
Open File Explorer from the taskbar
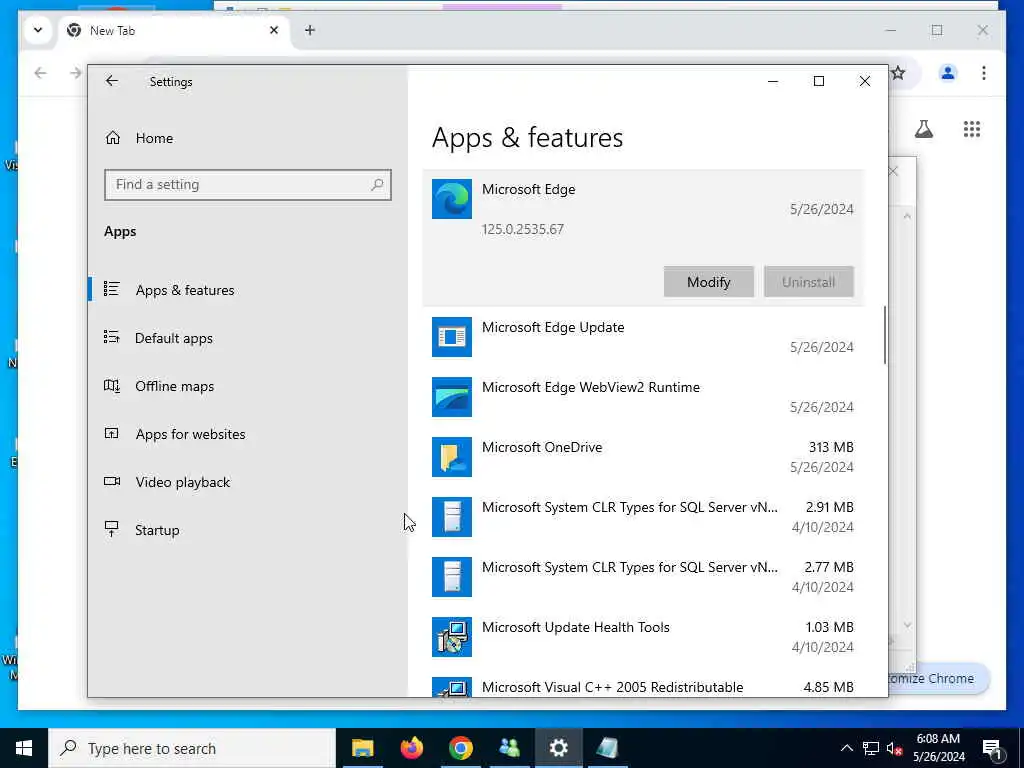[362, 748]
